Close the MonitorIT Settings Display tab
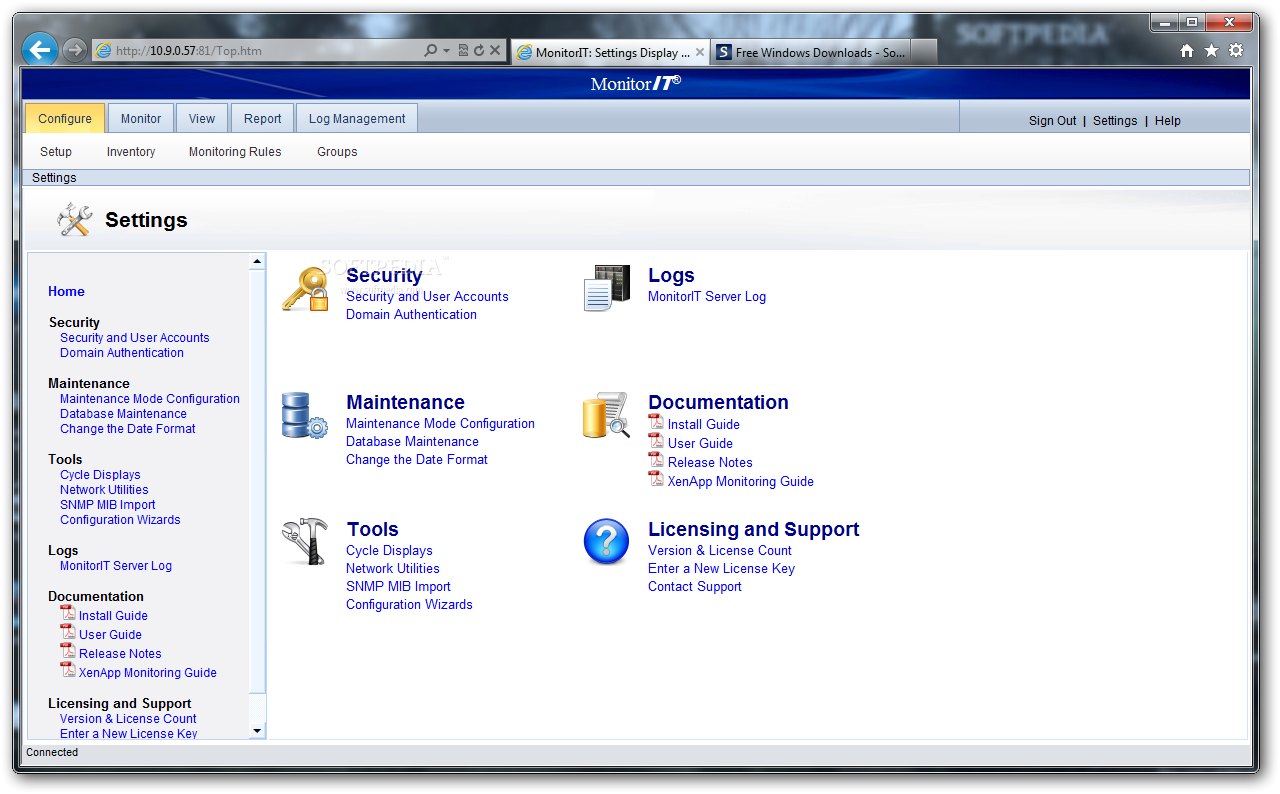 [700, 52]
